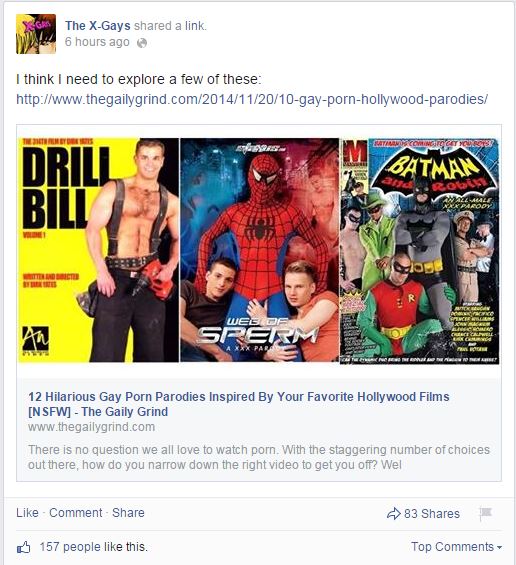Click the Share link below the post
Screen dimensions: 516x565
point(128,513)
